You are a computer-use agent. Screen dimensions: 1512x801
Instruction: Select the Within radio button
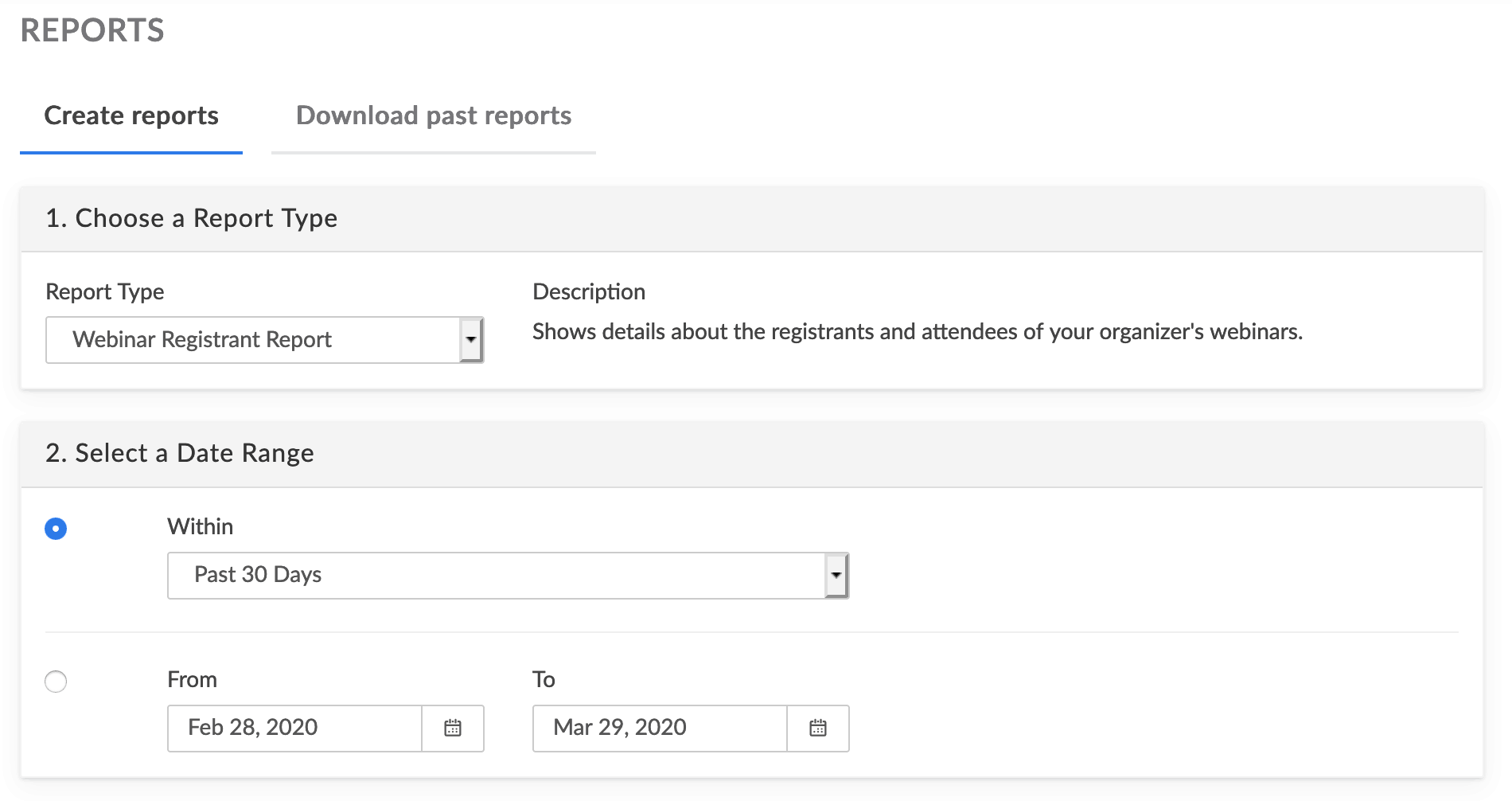pos(55,528)
